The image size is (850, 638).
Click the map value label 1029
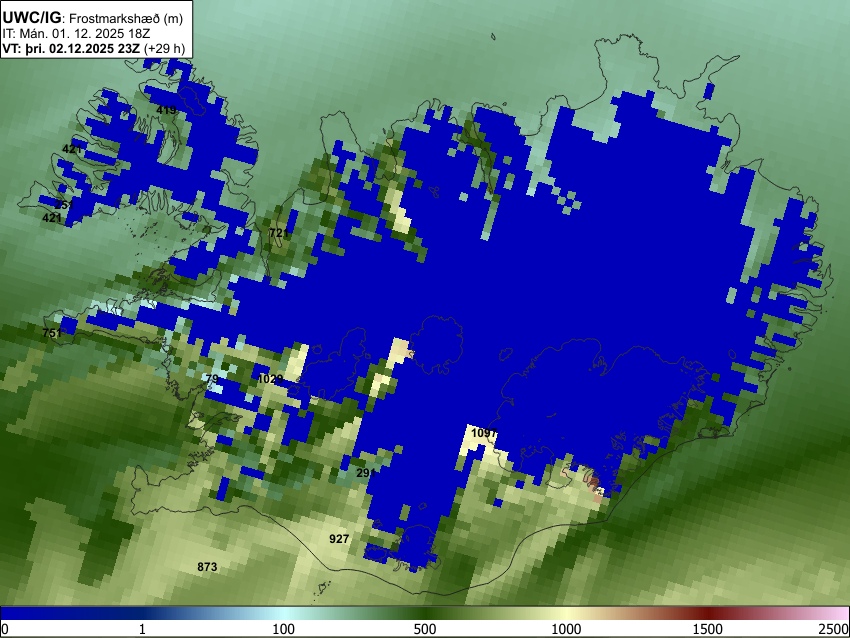coord(270,379)
